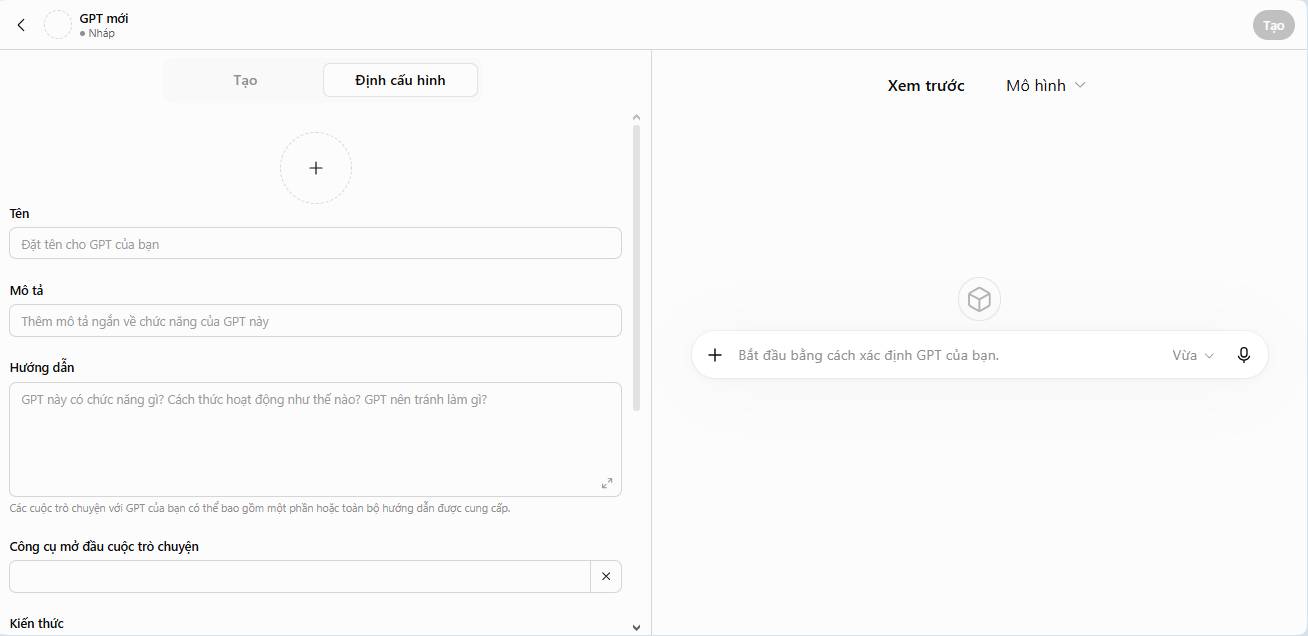1308x636 pixels.
Task: Expand the Hướng dẫn text box with the diagonal arrows icon
Action: (607, 483)
